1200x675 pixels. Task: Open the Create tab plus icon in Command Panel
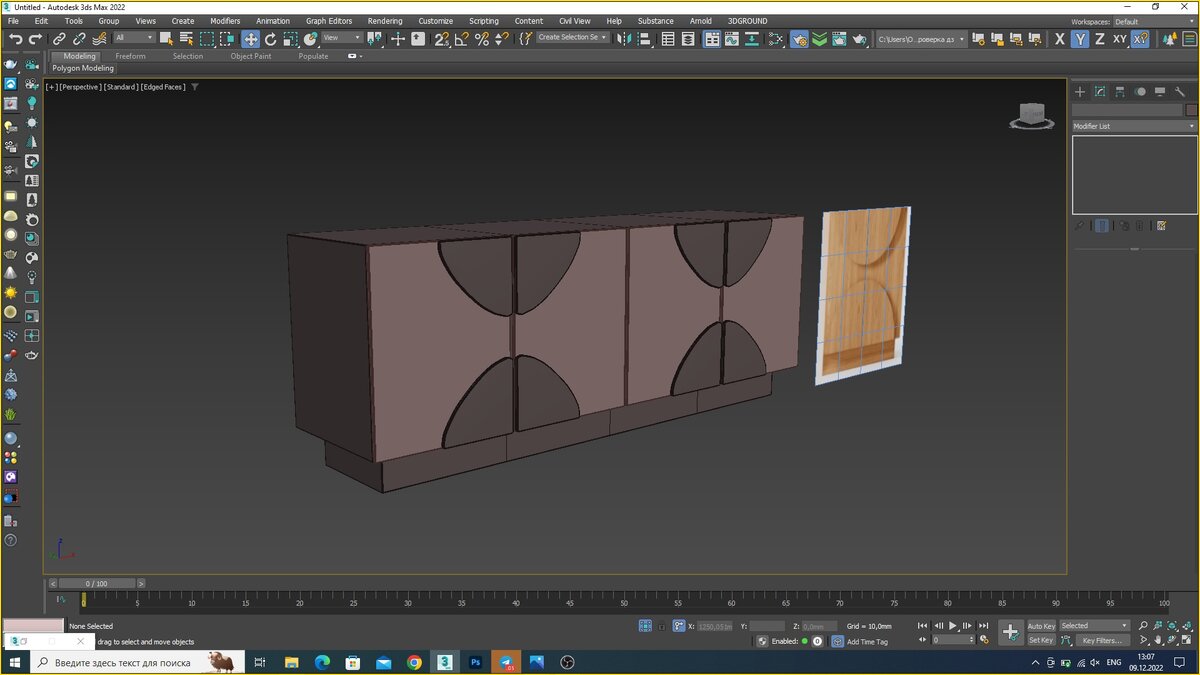[x=1080, y=91]
